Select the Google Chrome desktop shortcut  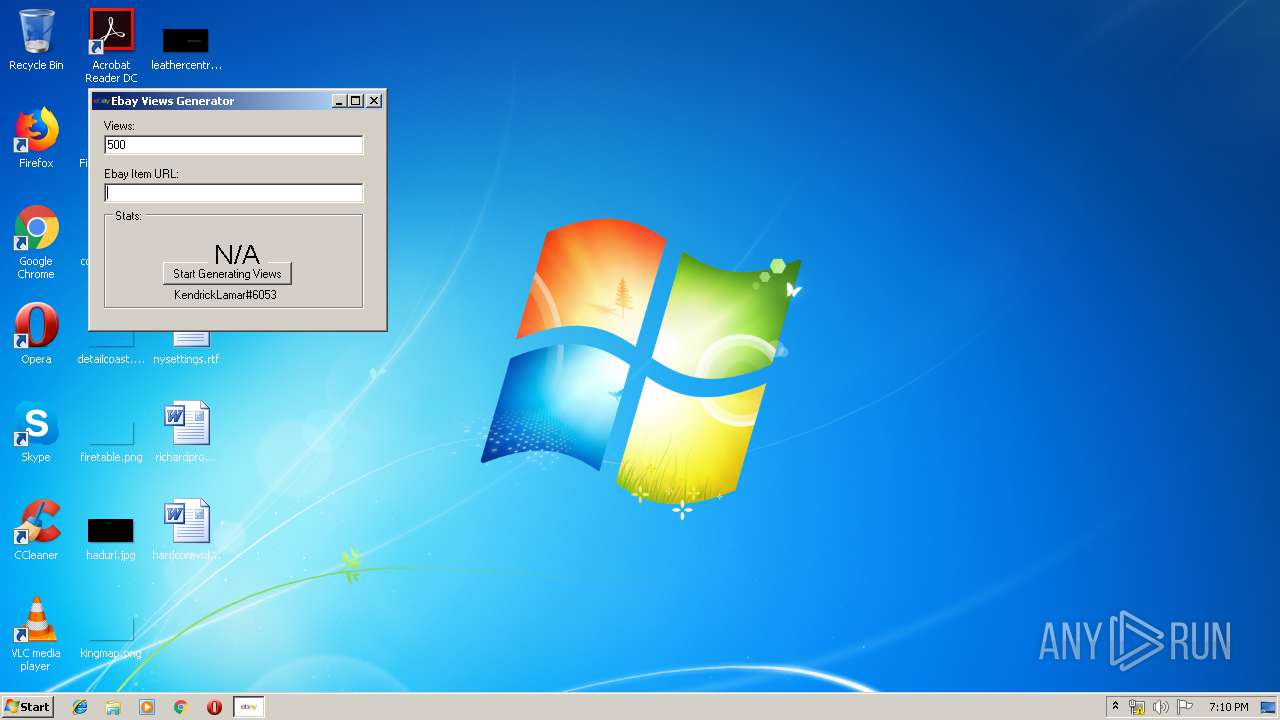click(x=36, y=242)
